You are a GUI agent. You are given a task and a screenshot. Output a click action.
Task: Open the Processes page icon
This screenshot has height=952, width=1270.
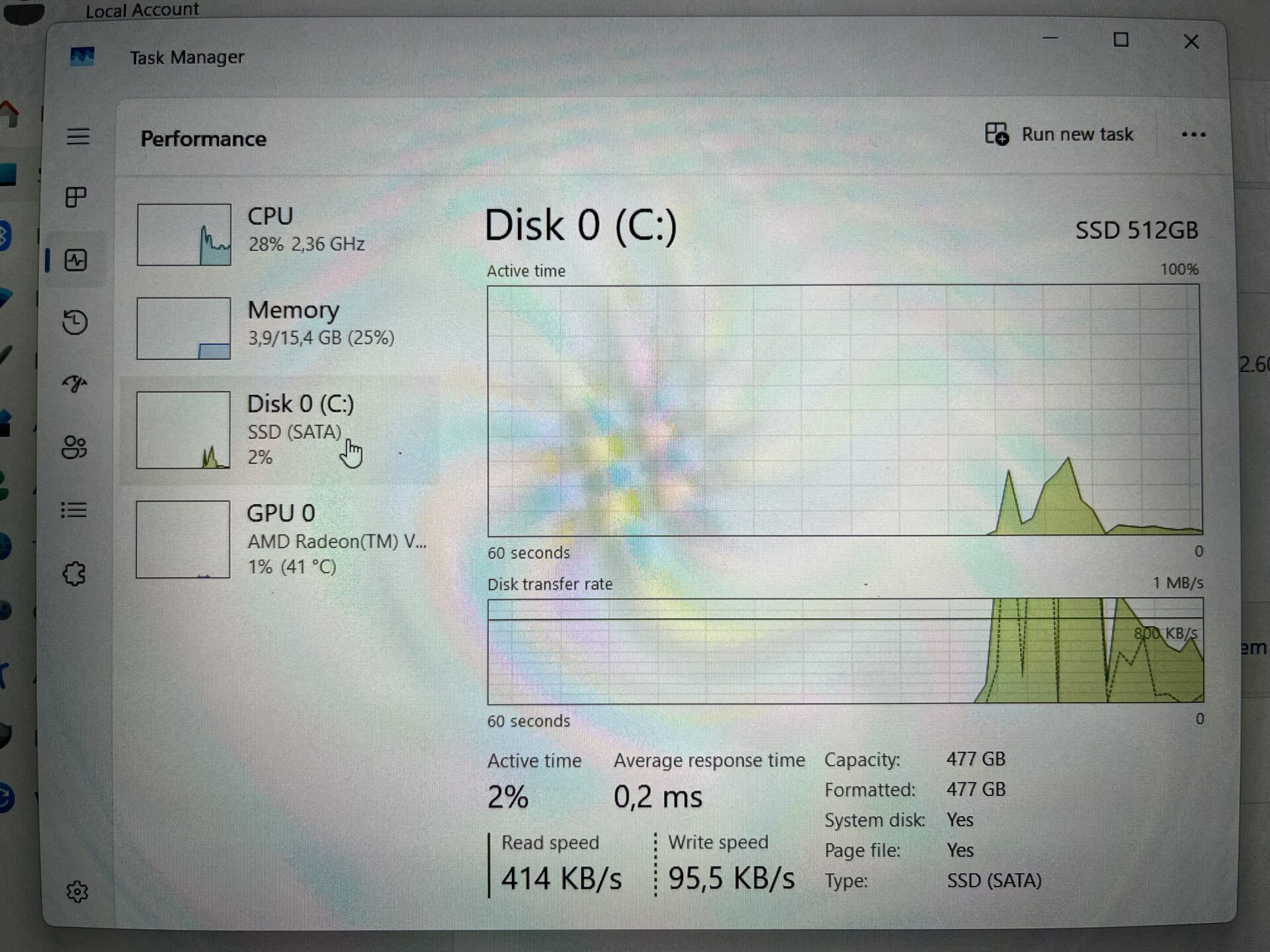click(76, 197)
